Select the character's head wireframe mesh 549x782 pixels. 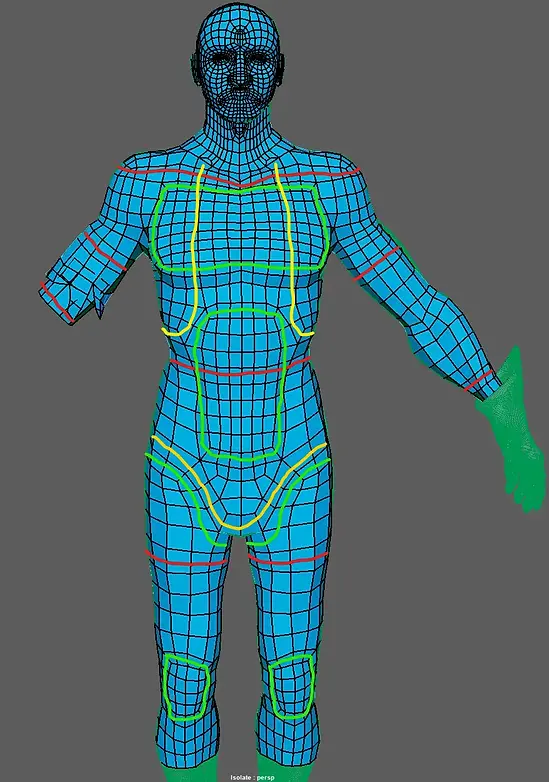coord(238,63)
